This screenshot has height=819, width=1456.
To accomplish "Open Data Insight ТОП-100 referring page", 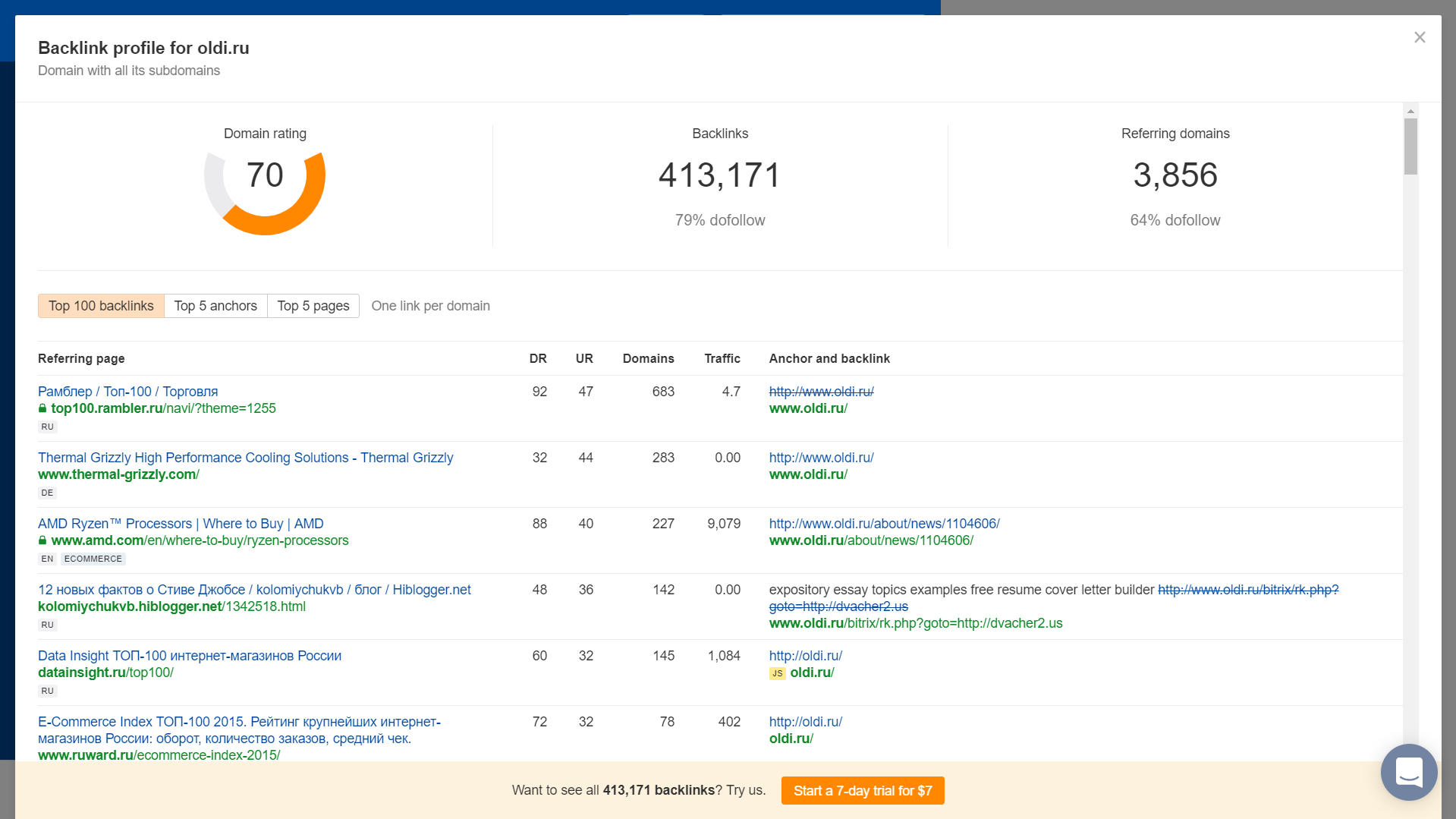I will point(190,656).
